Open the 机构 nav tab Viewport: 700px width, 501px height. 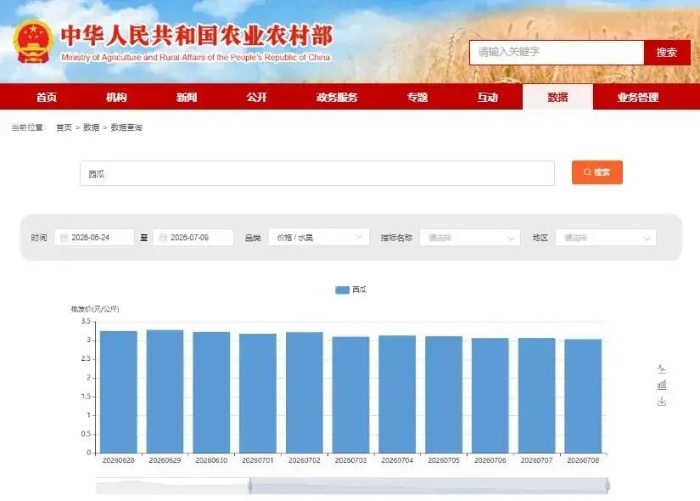click(x=117, y=97)
